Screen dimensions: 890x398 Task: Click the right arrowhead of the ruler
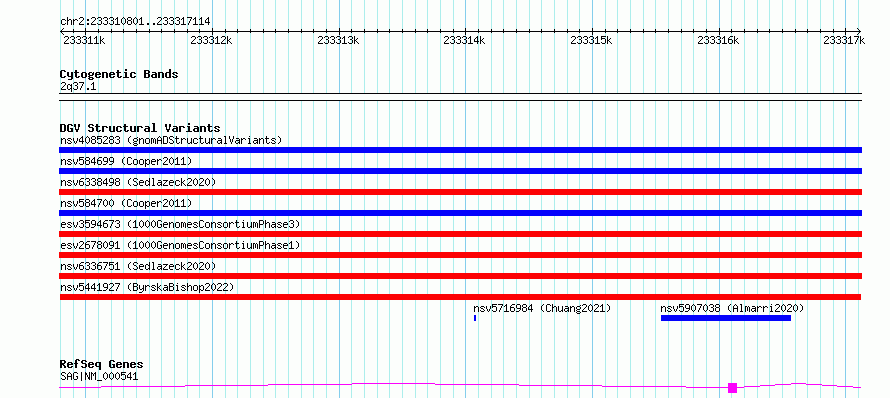coord(859,31)
